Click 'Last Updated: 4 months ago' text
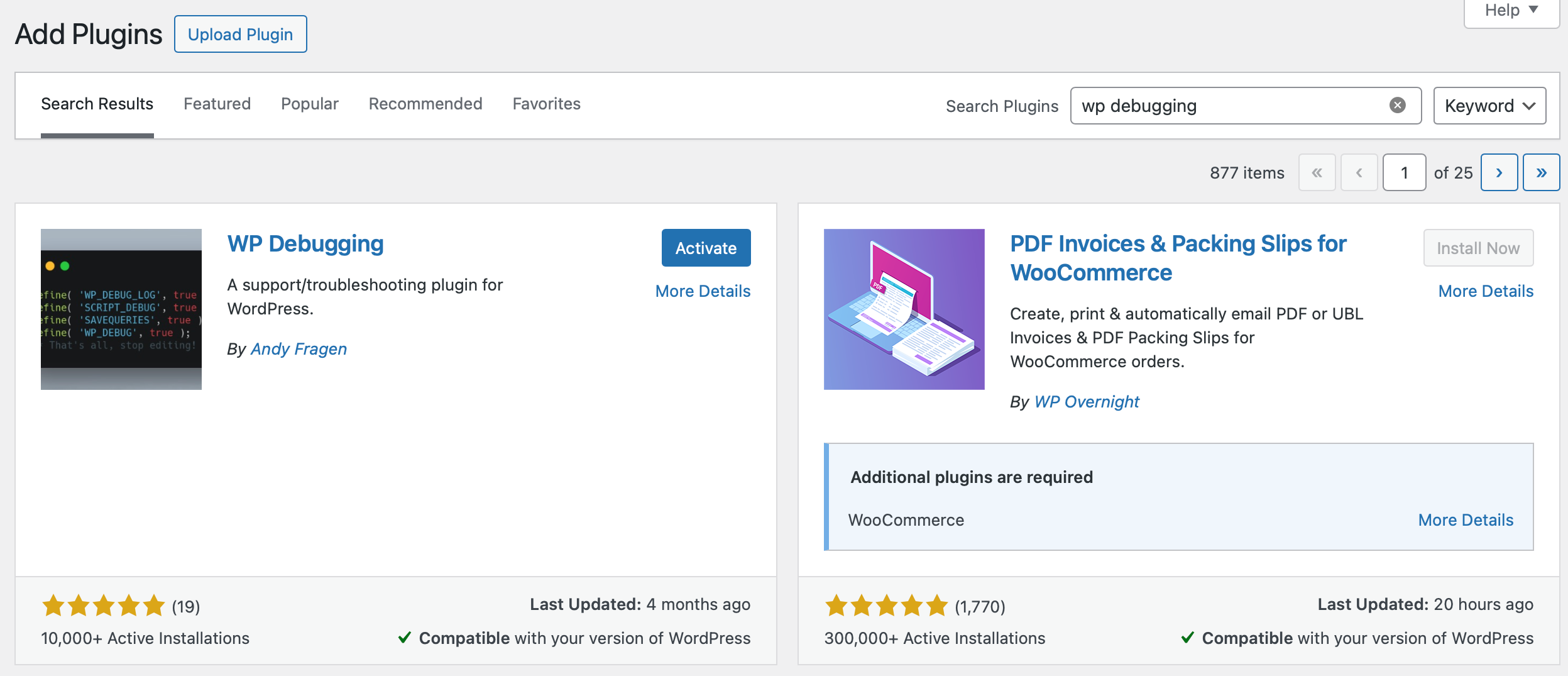Viewport: 1568px width, 676px height. tap(640, 604)
